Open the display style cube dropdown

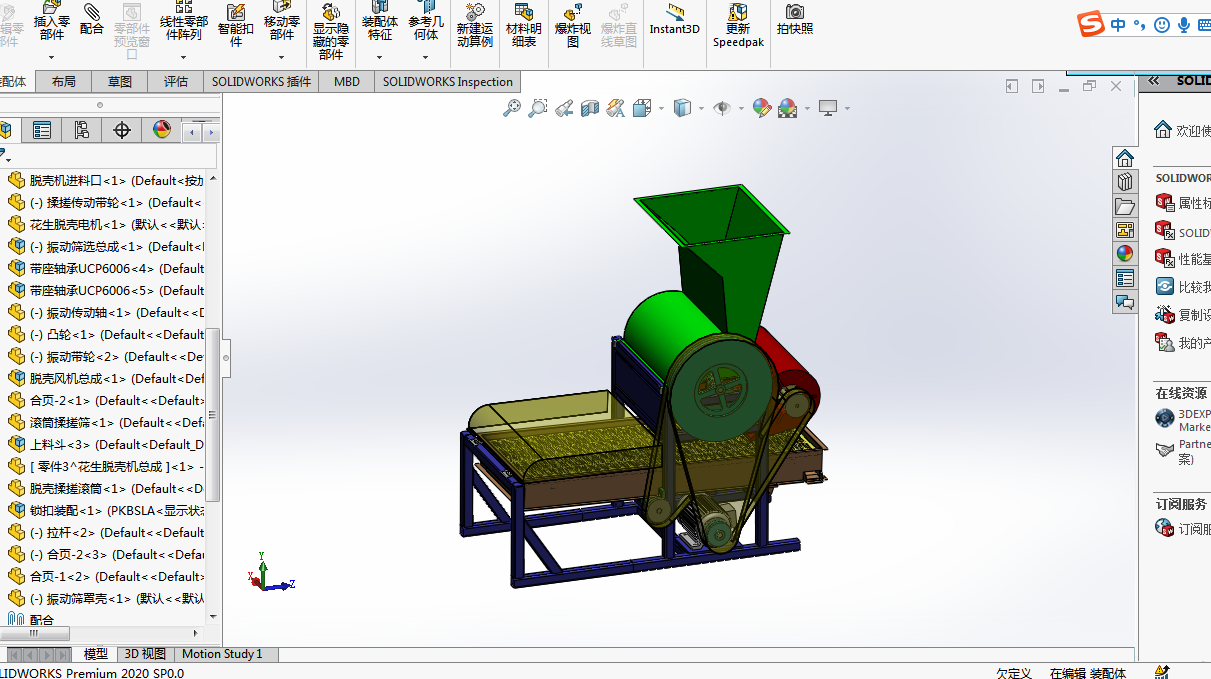pyautogui.click(x=701, y=109)
